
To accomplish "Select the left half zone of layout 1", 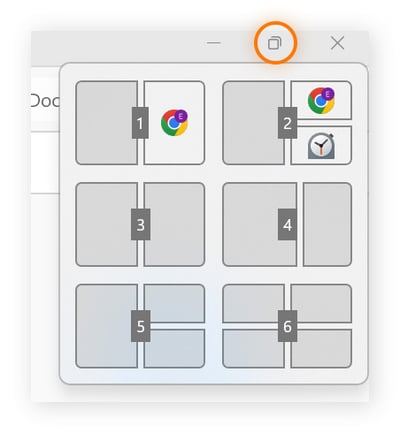I will coord(106,123).
